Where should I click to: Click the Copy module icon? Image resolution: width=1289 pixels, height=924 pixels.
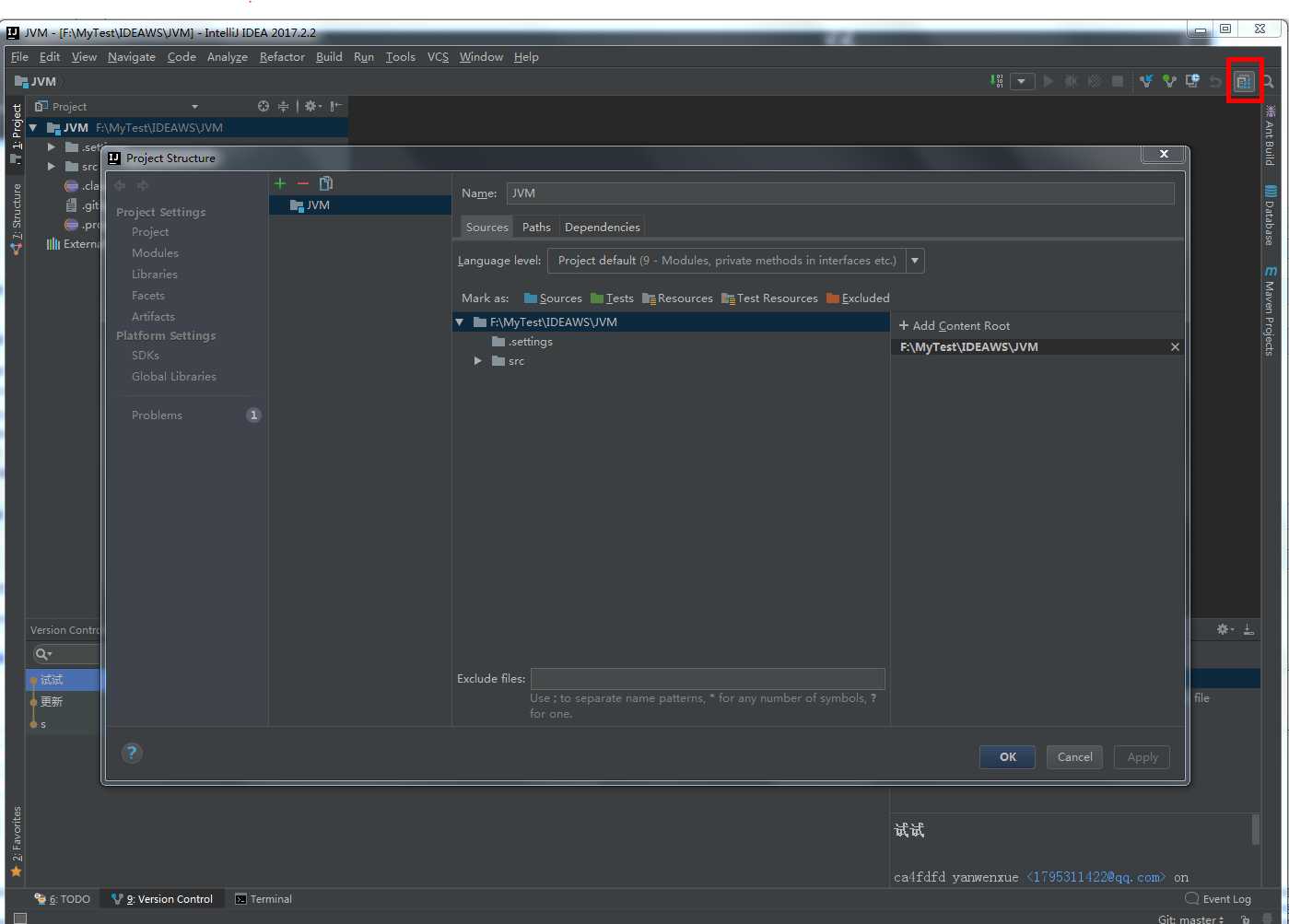click(x=325, y=183)
